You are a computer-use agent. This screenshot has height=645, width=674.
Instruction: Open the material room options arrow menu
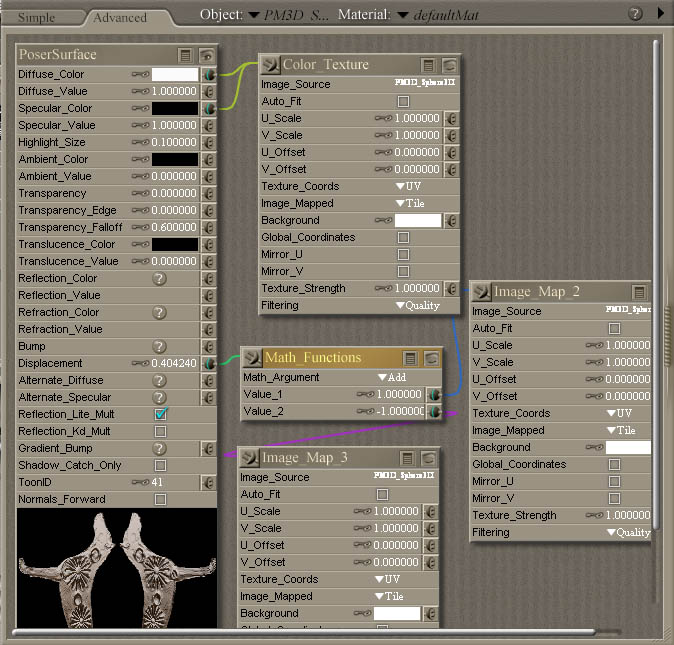660,13
